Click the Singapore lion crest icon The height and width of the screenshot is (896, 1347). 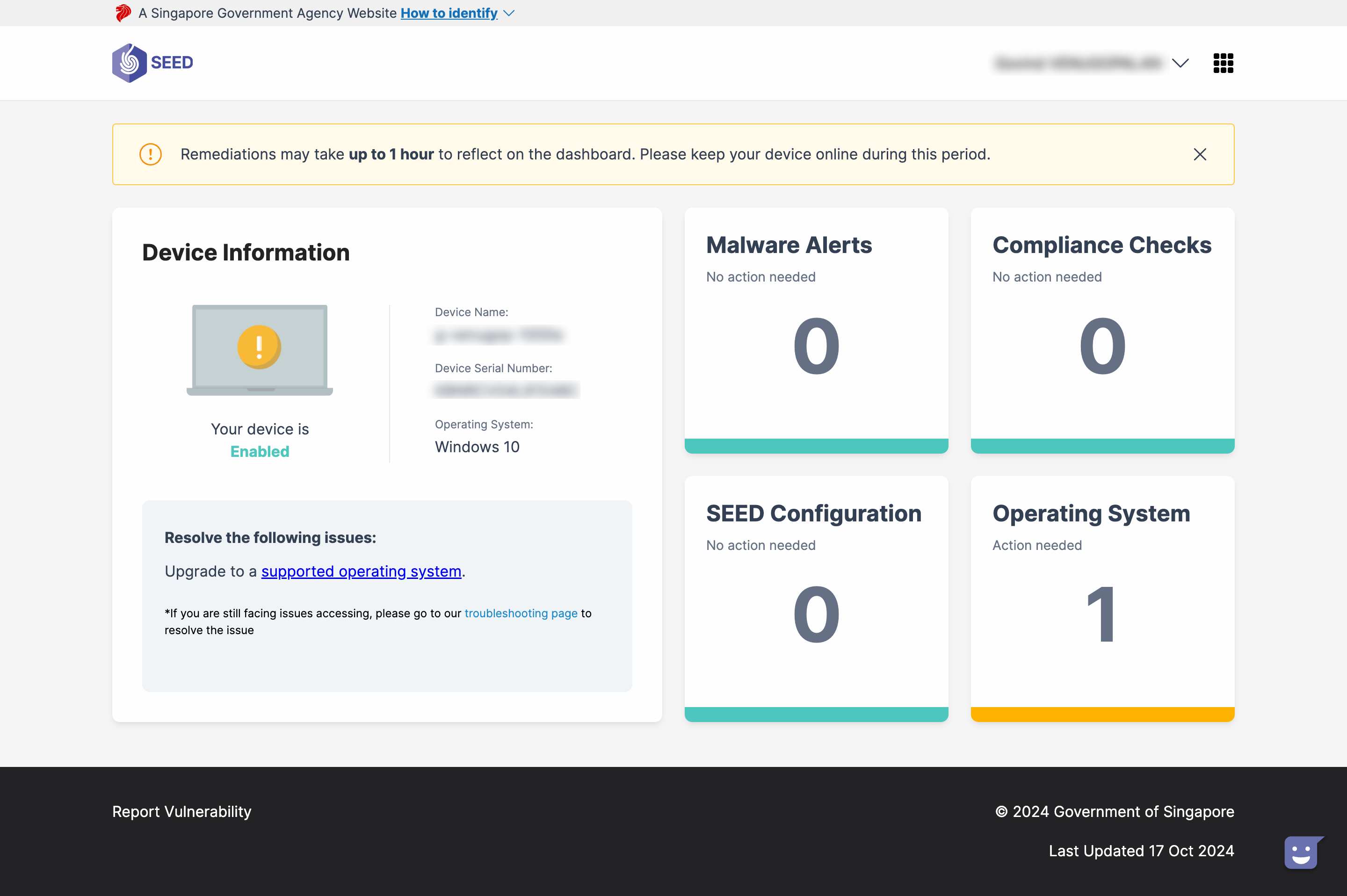click(x=123, y=13)
